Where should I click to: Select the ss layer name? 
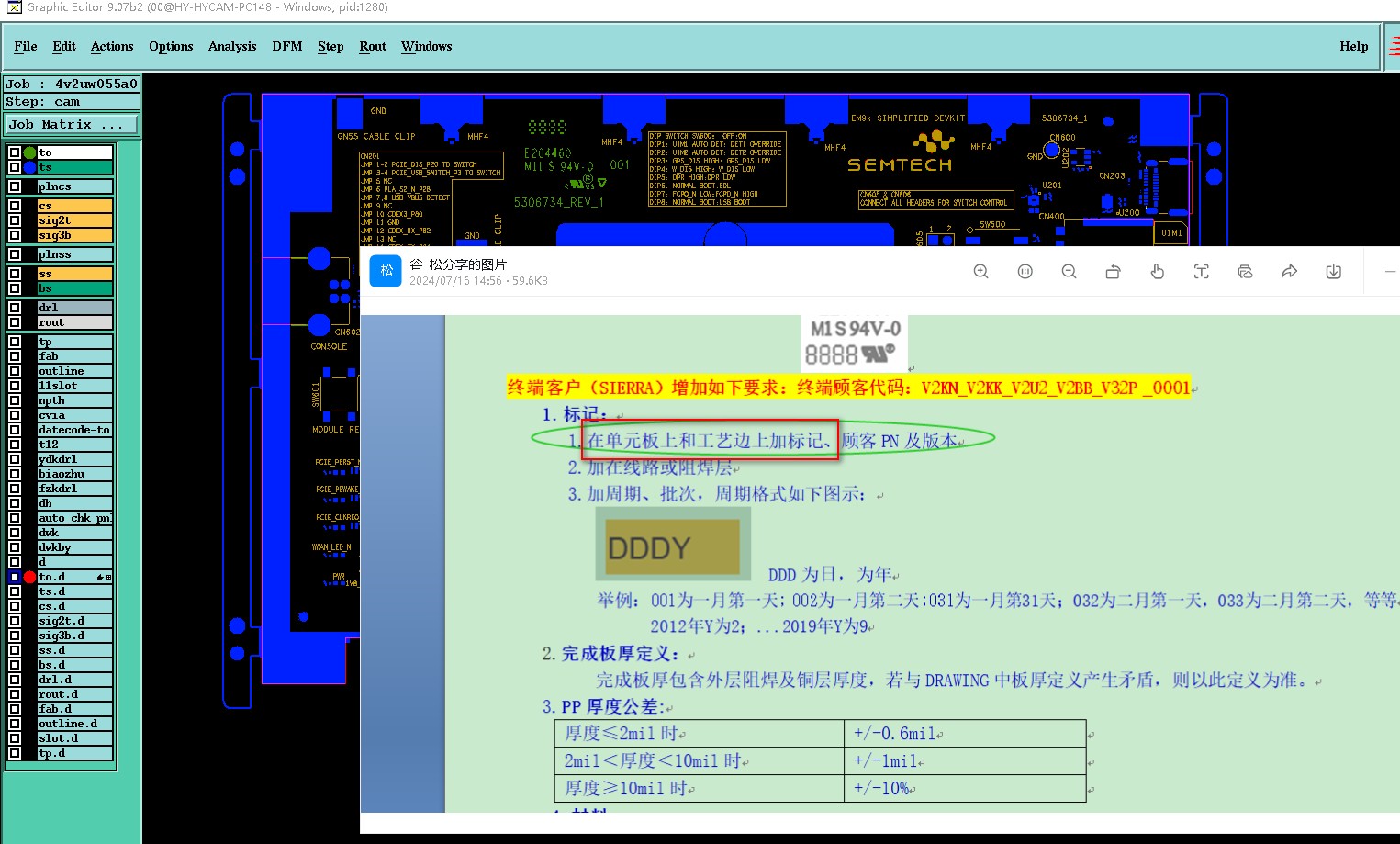pyautogui.click(x=74, y=274)
